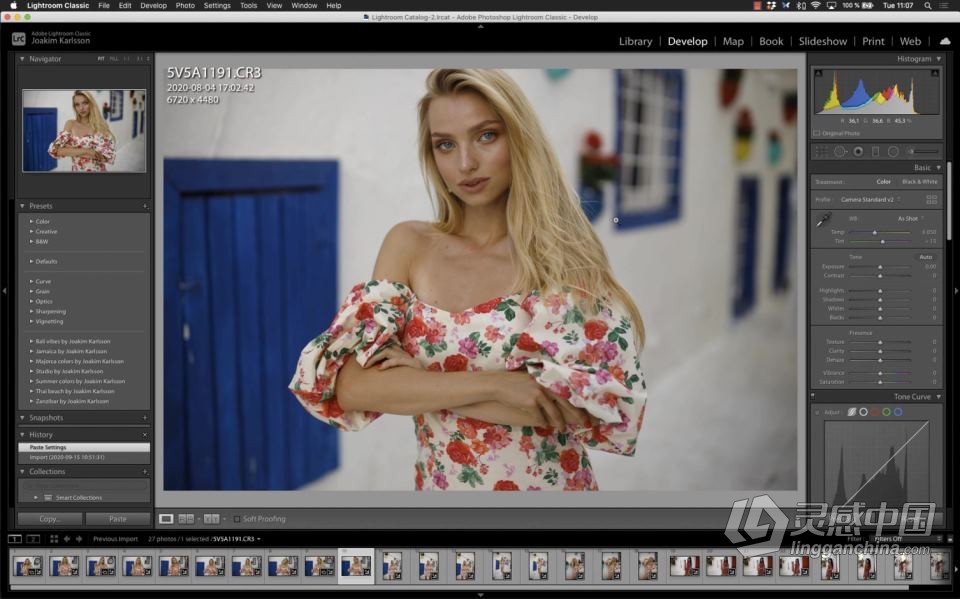The height and width of the screenshot is (599, 960).
Task: Switch to the Map module
Action: click(x=733, y=41)
